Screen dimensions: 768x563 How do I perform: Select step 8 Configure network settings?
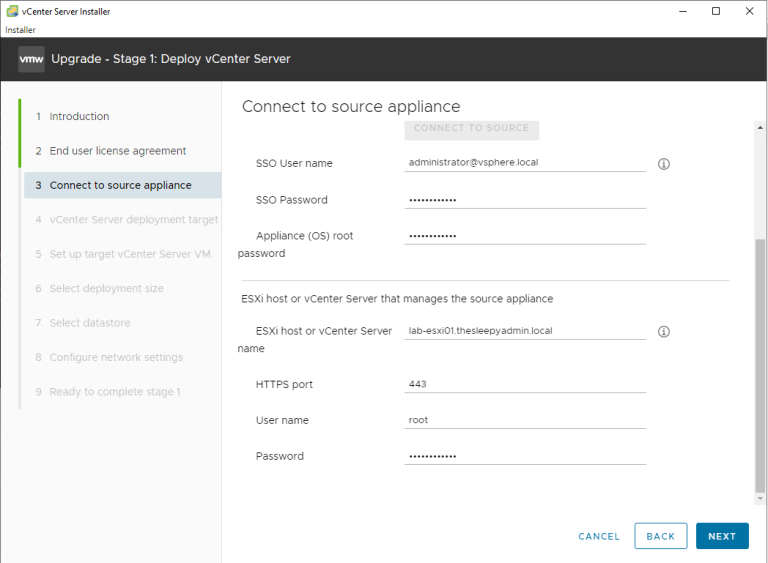[x=109, y=357]
